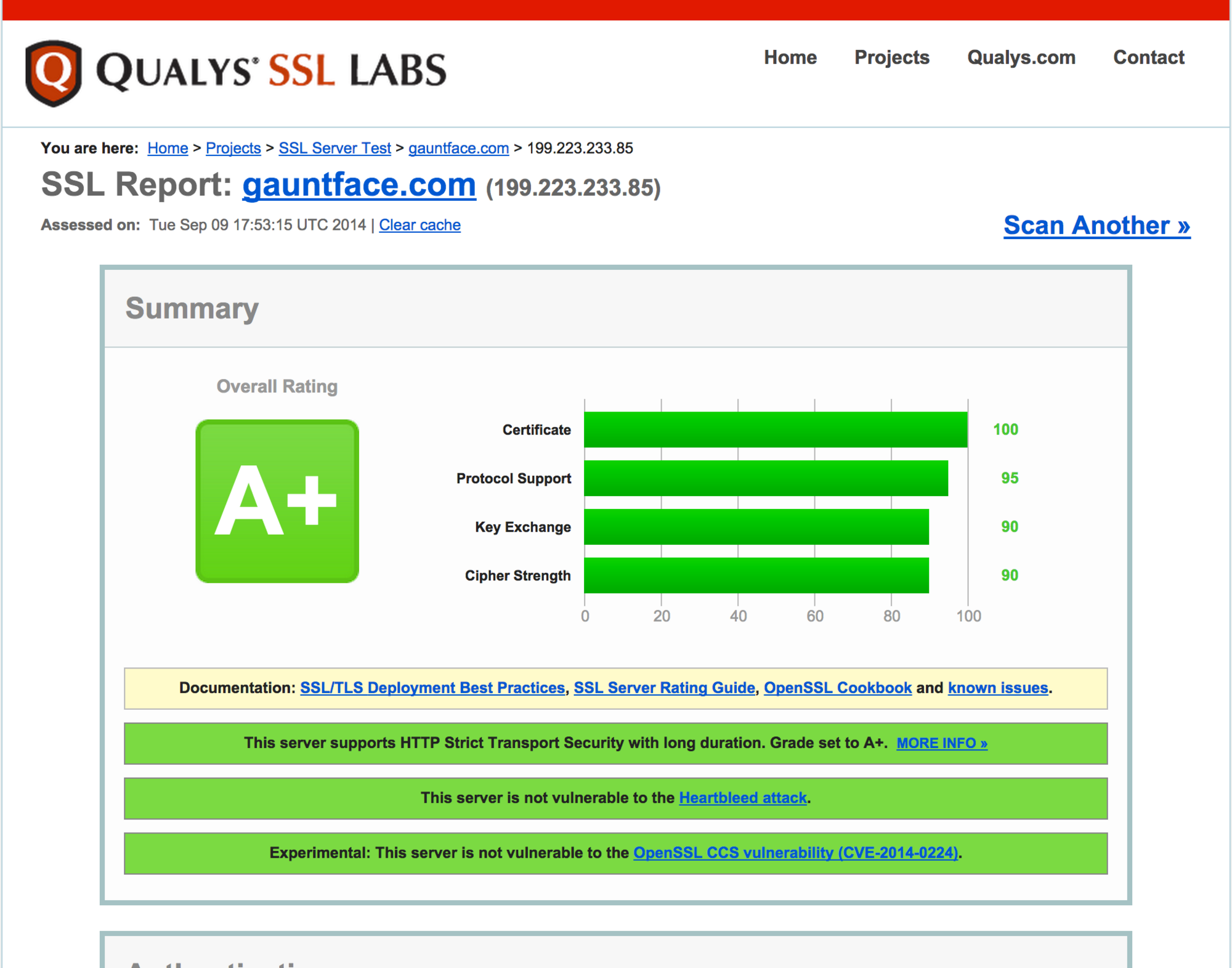Click IP address 199.223.233.85 in breadcrumb
This screenshot has height=968, width=1232.
[x=580, y=148]
